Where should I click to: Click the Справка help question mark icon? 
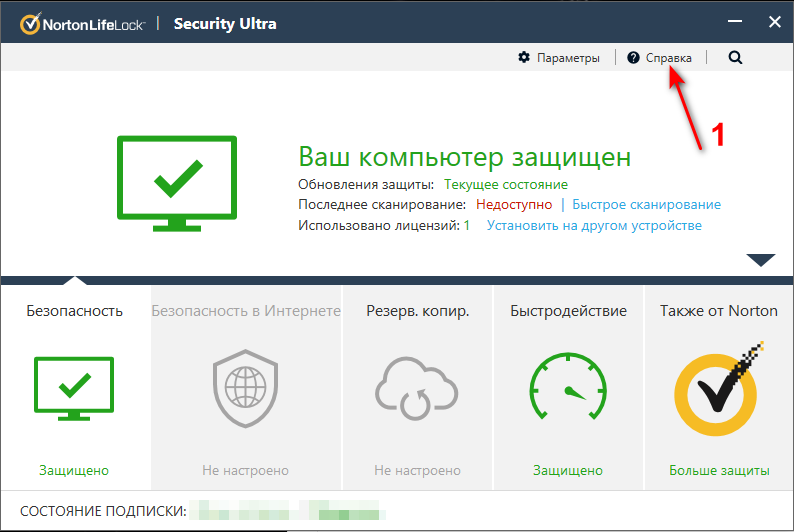(x=633, y=58)
